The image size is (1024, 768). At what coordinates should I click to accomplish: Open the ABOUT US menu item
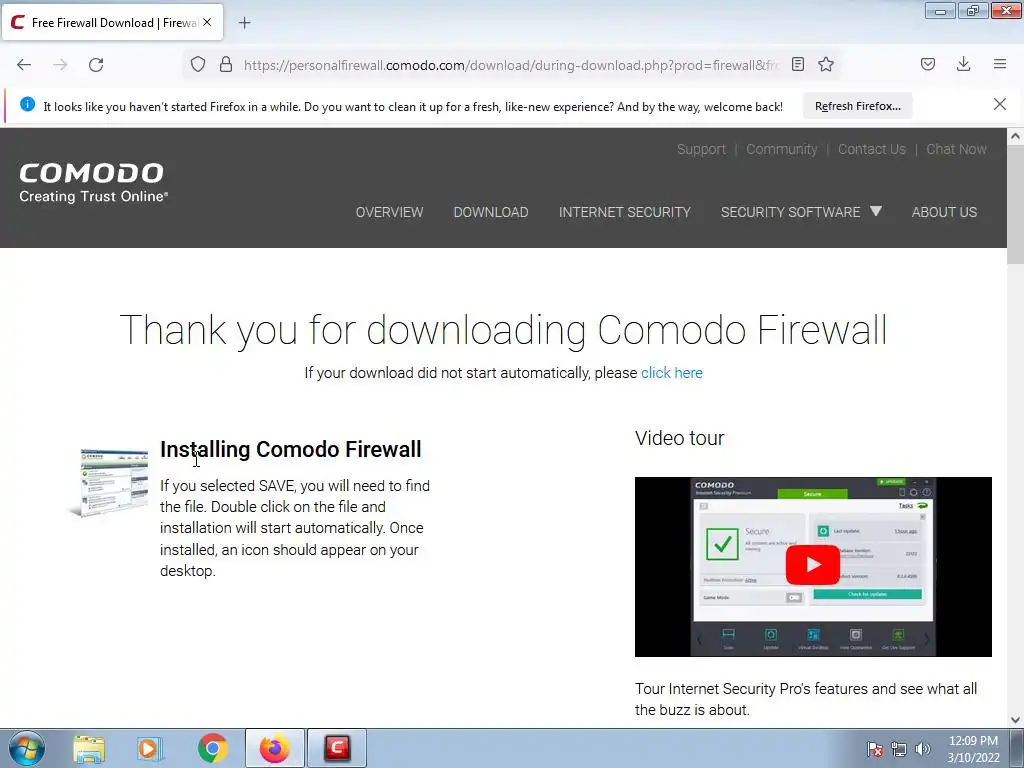point(944,212)
